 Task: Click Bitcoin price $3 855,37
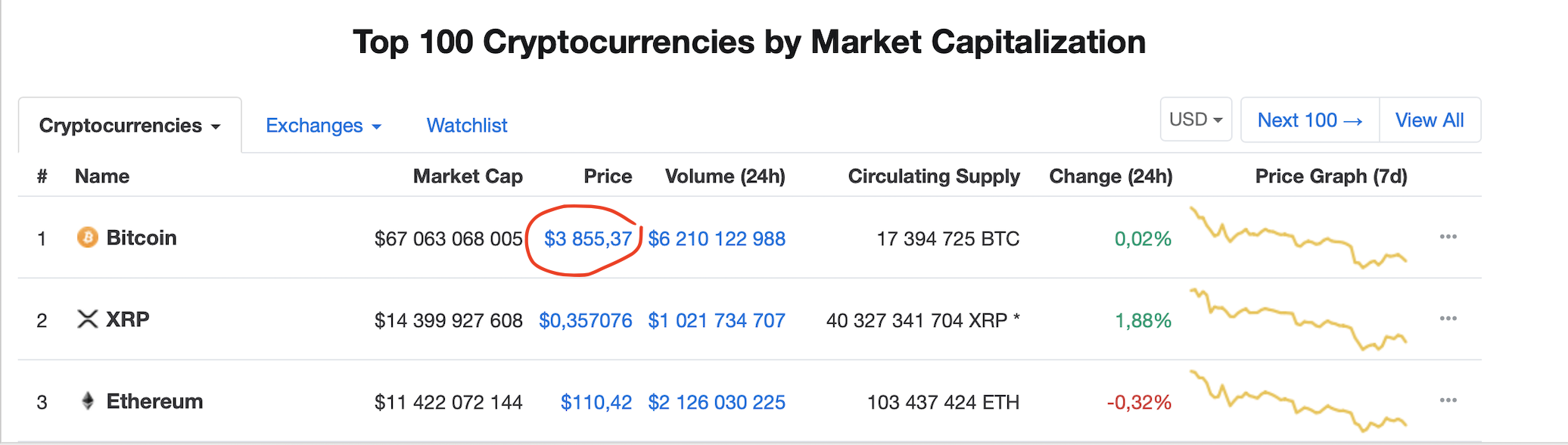point(588,239)
